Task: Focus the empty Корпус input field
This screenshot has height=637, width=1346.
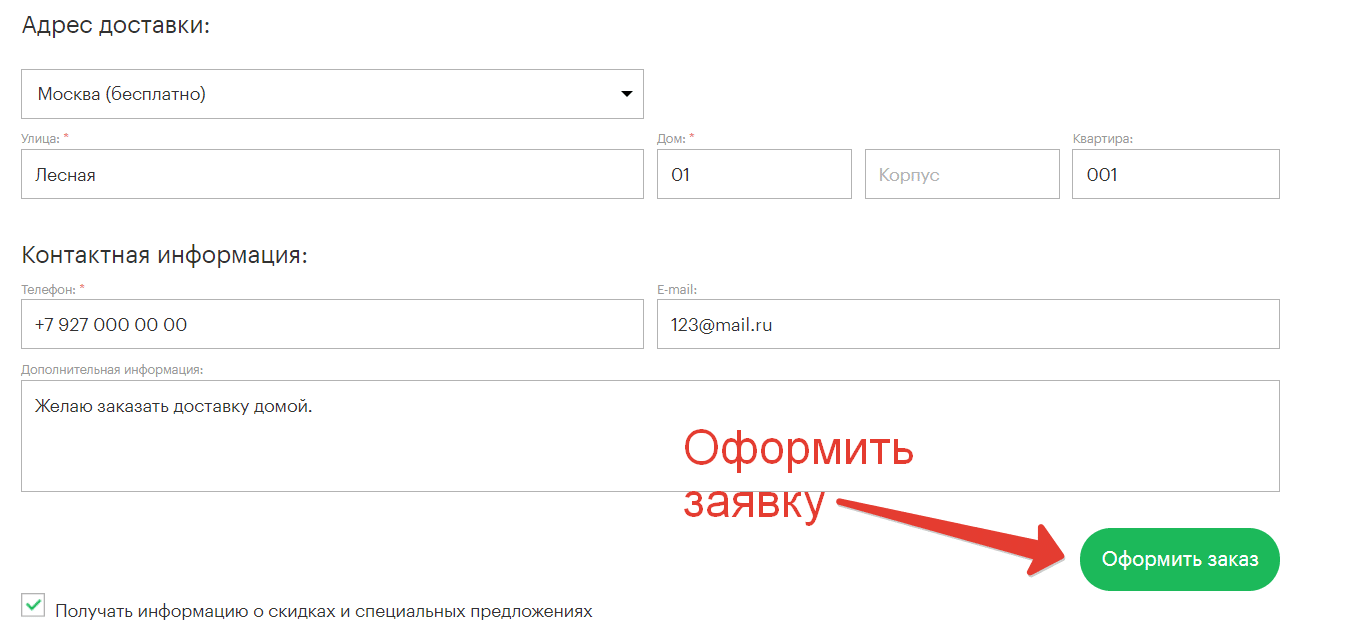Action: pos(961,175)
